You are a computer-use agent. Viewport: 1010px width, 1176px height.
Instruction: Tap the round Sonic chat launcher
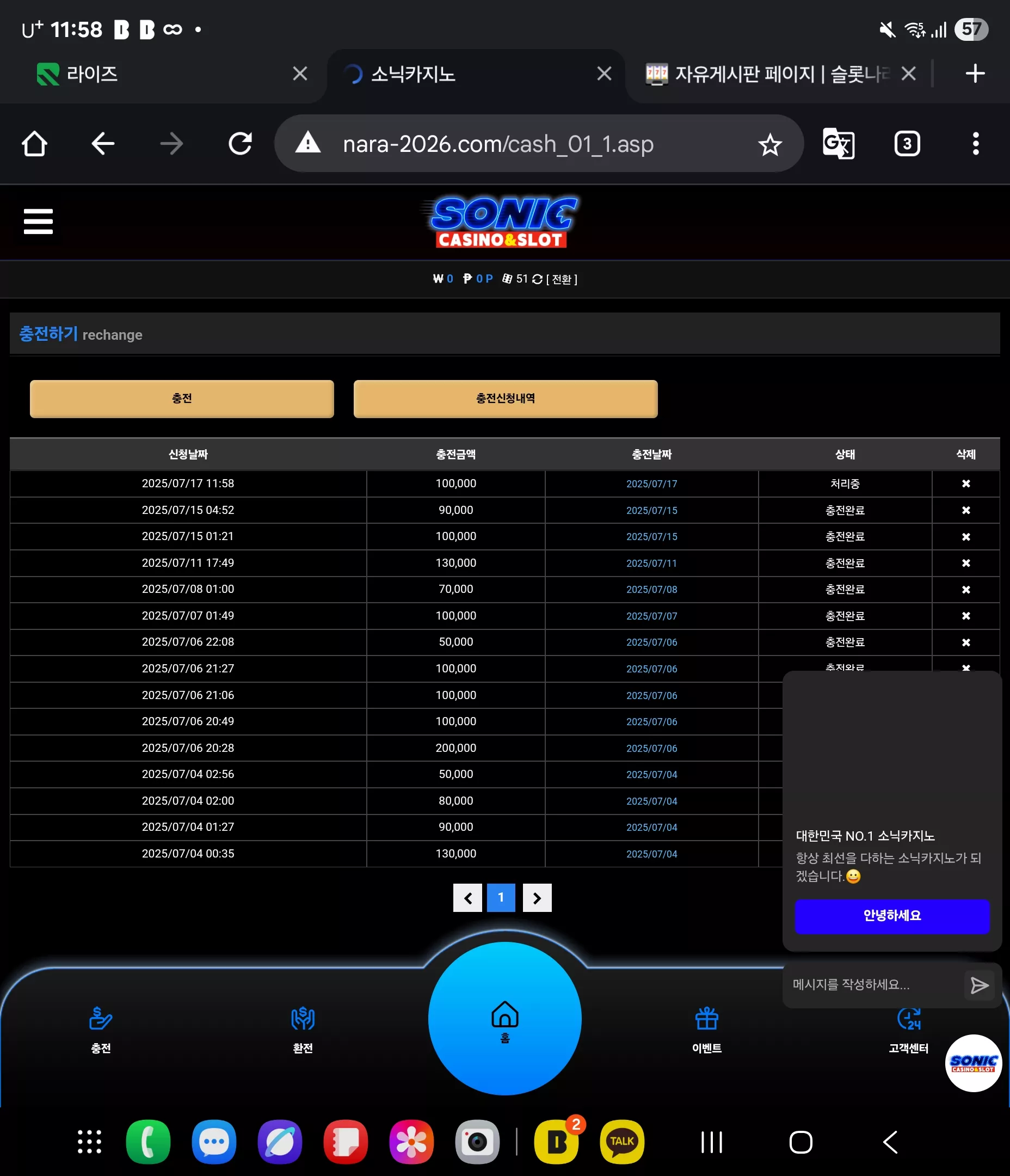point(973,1063)
